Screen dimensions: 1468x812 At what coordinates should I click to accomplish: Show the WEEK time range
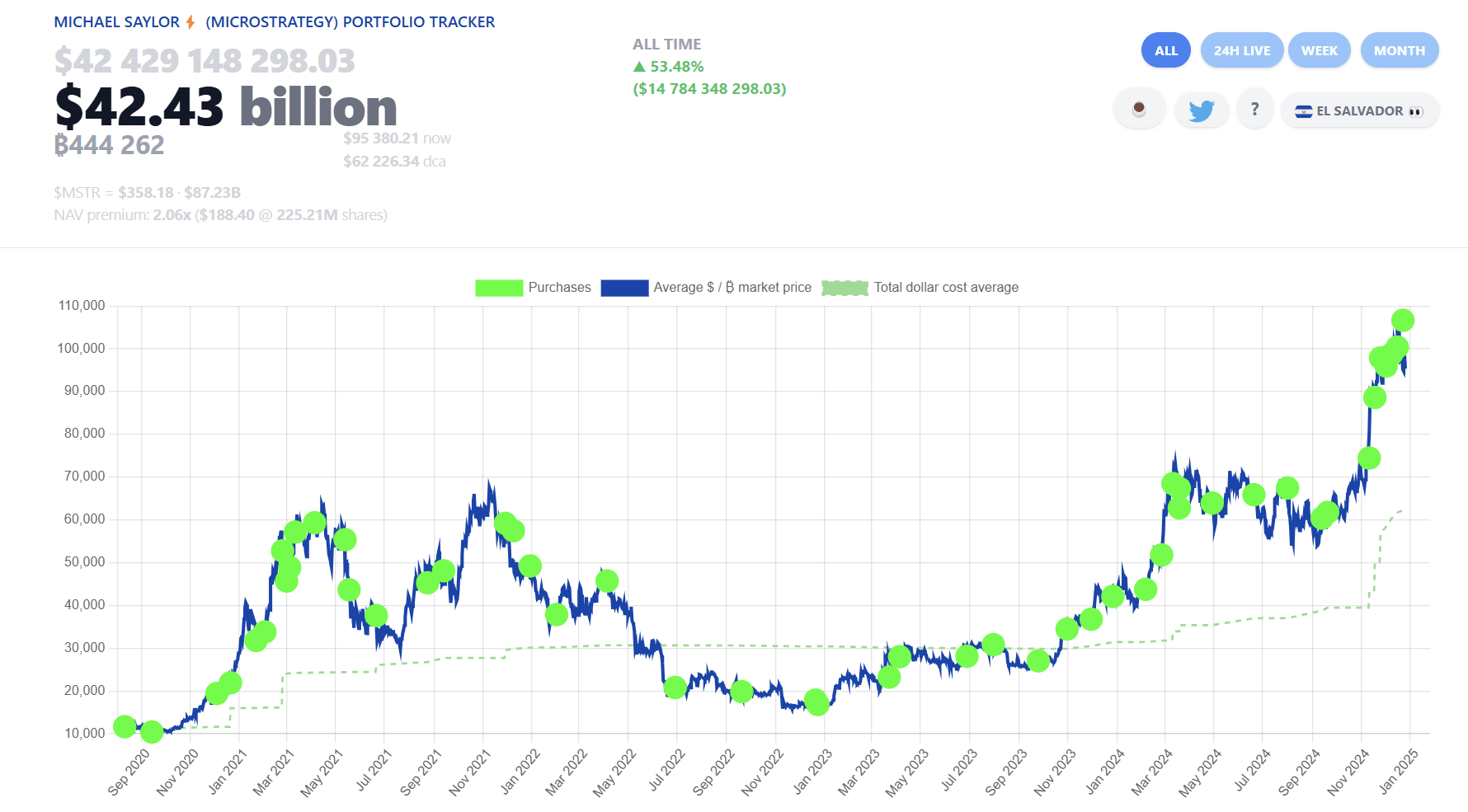pos(1319,50)
